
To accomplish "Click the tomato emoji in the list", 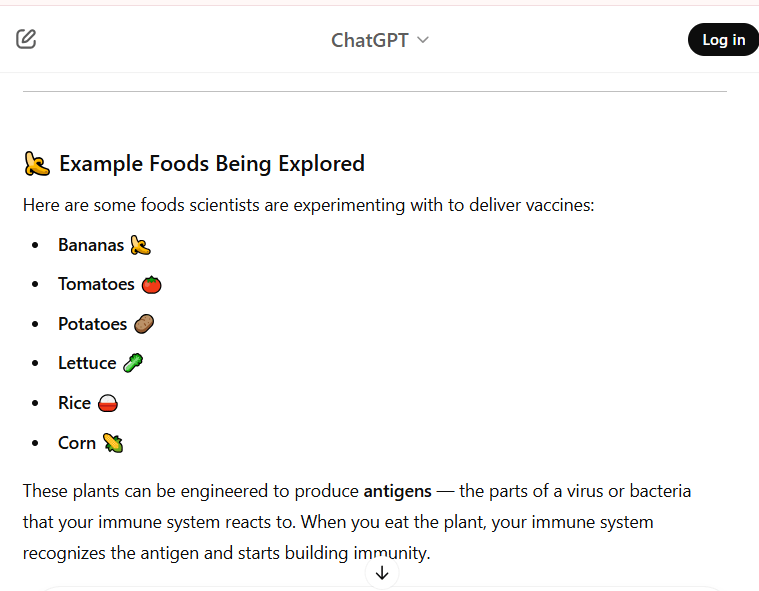I will [151, 284].
